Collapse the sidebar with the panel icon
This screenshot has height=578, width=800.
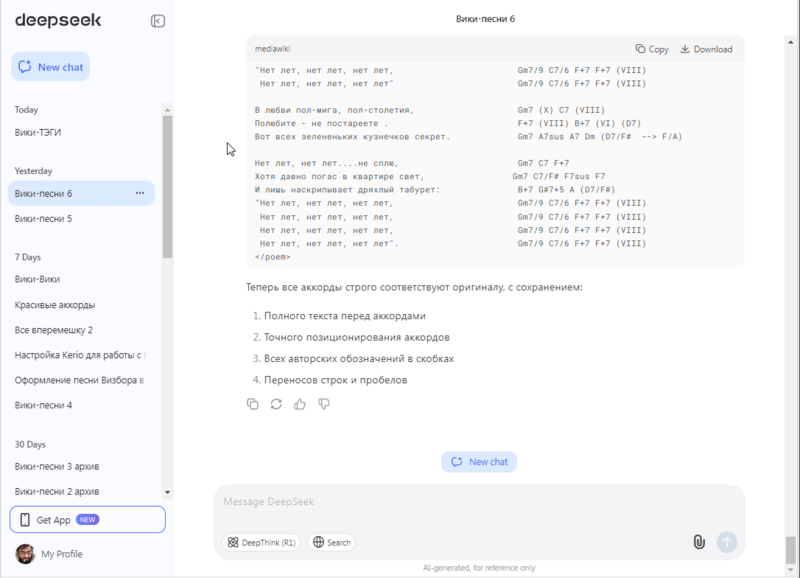click(158, 21)
